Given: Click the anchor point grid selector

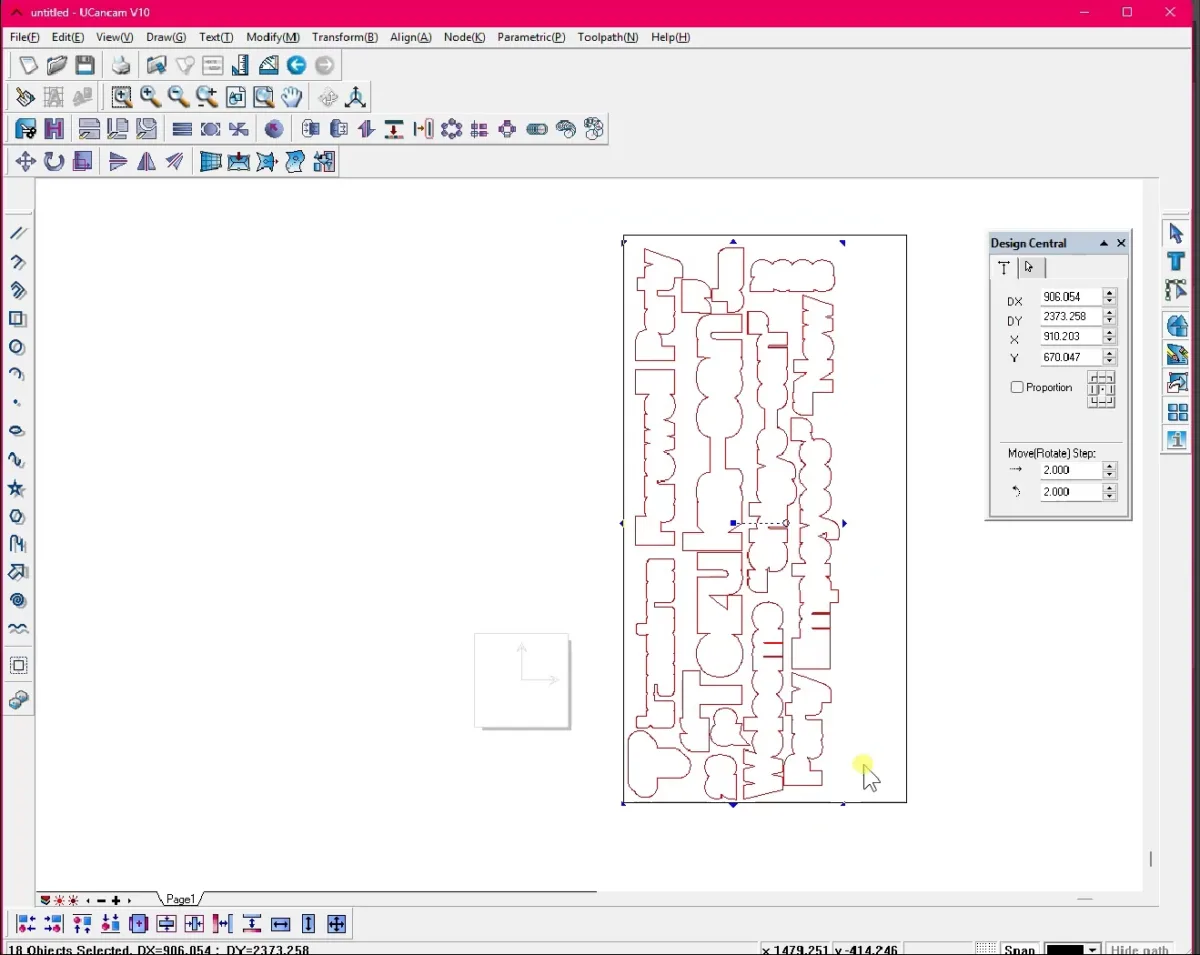Looking at the screenshot, I should tap(1101, 389).
